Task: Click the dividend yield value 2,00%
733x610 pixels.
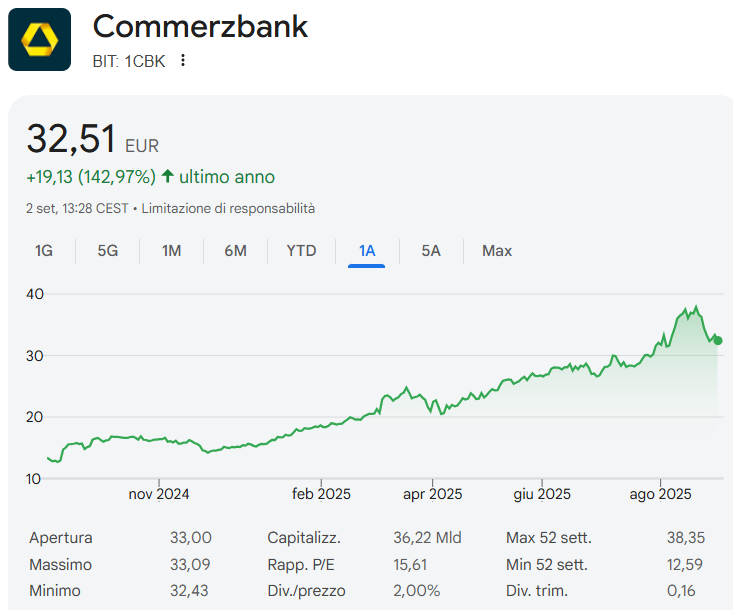Action: click(x=417, y=591)
